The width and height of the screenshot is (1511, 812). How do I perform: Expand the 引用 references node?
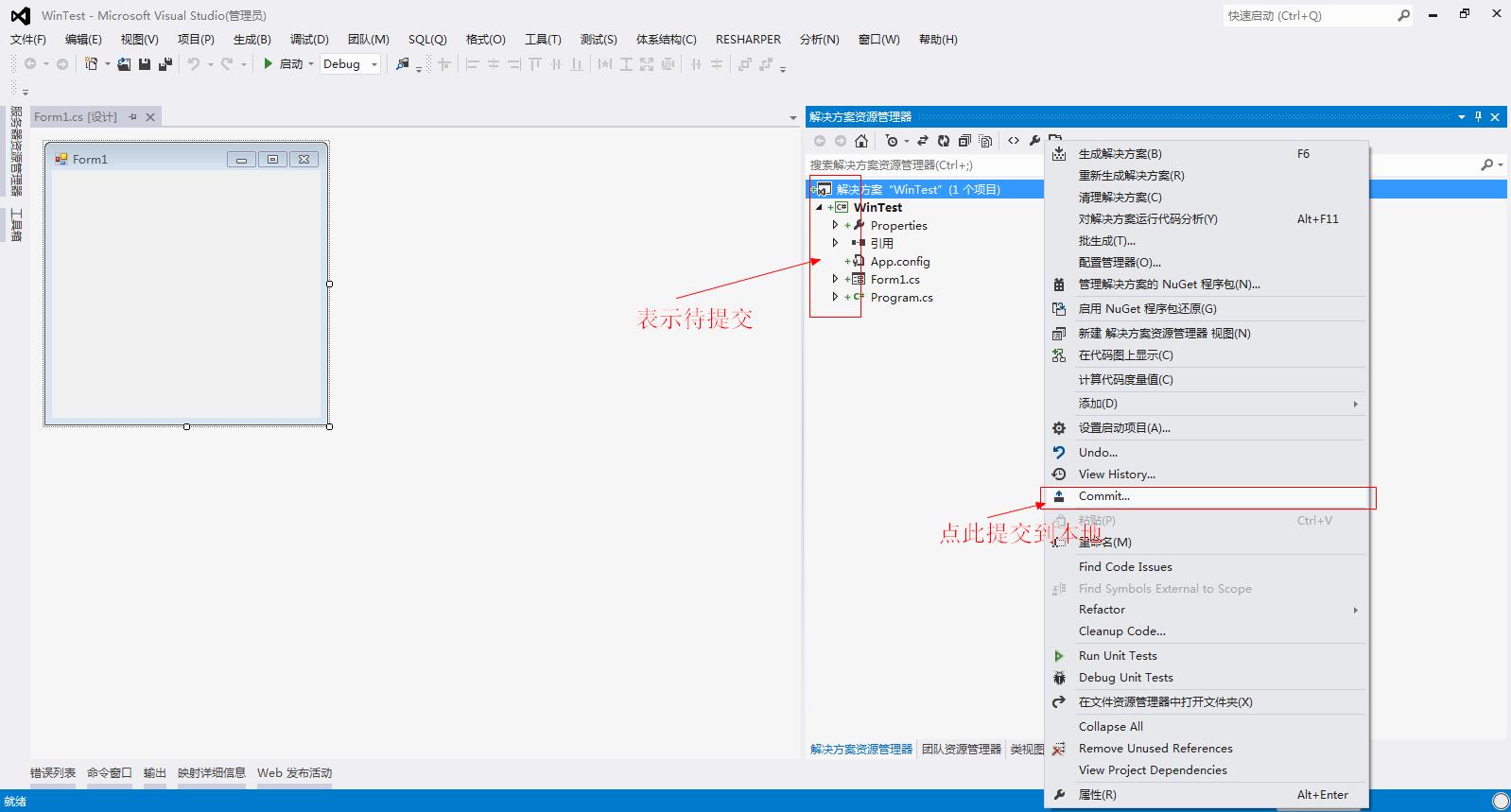835,243
